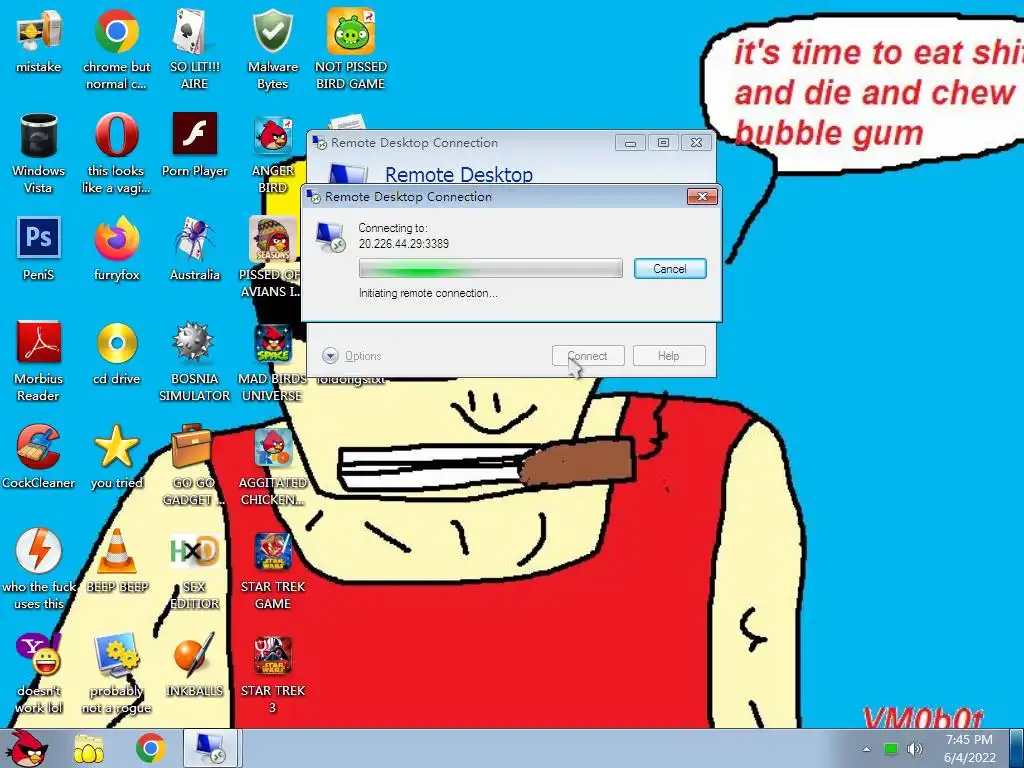Image resolution: width=1024 pixels, height=768 pixels.
Task: Open the 7:45 PM clock
Action: pos(969,748)
